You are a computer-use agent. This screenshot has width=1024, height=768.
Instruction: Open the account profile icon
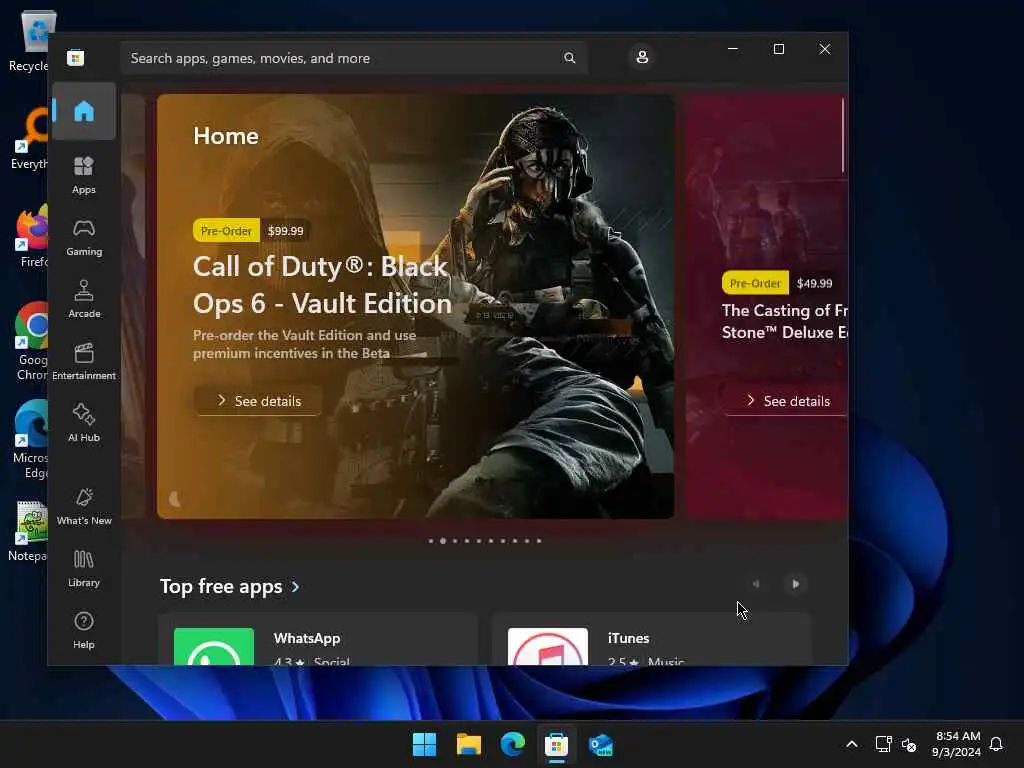[x=642, y=57]
